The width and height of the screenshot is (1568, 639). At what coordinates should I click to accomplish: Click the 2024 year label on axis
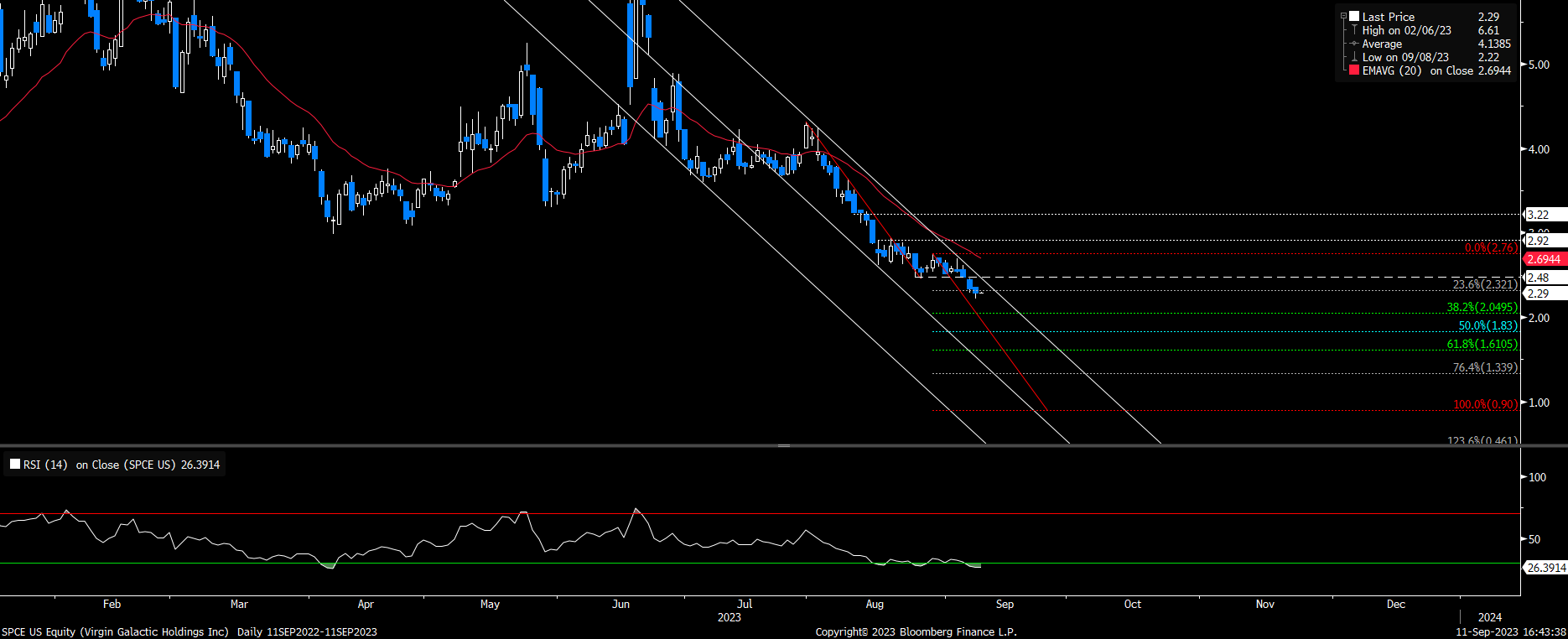[1489, 617]
